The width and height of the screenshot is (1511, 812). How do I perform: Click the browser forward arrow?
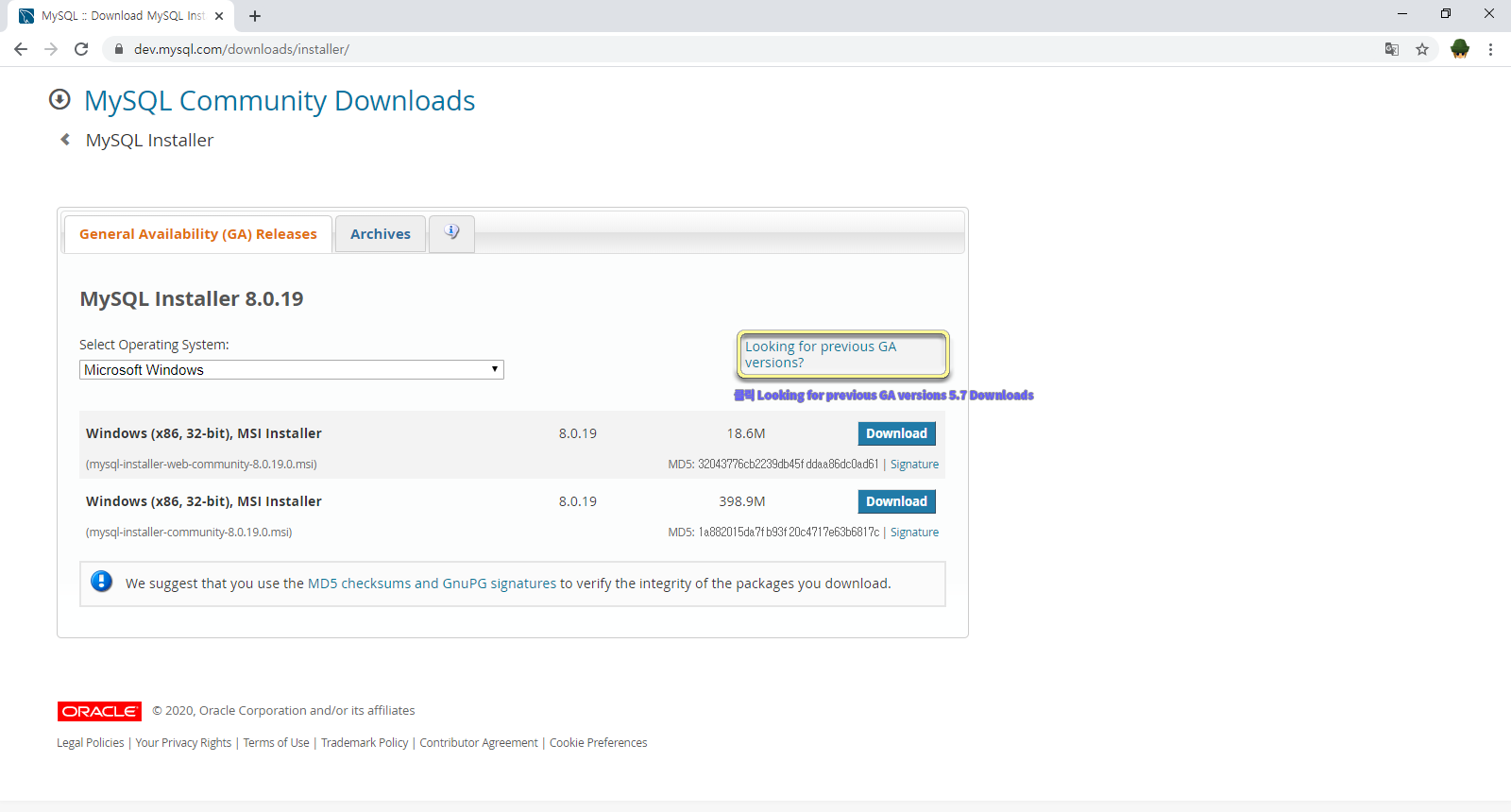coord(51,49)
